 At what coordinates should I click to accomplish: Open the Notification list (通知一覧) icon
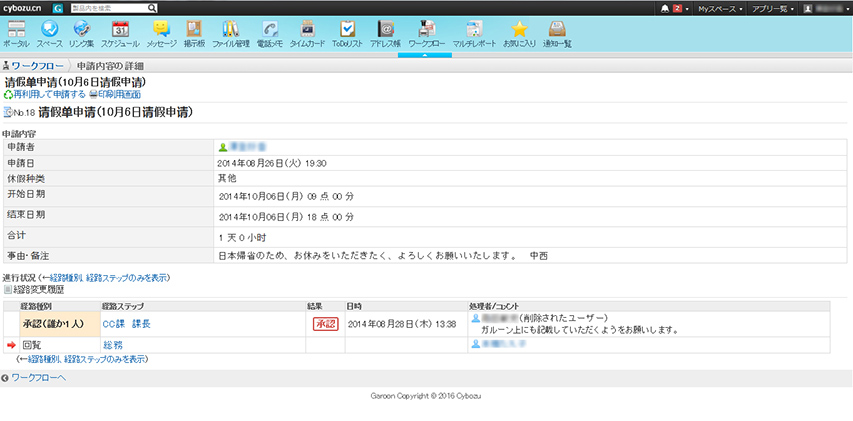pyautogui.click(x=557, y=29)
